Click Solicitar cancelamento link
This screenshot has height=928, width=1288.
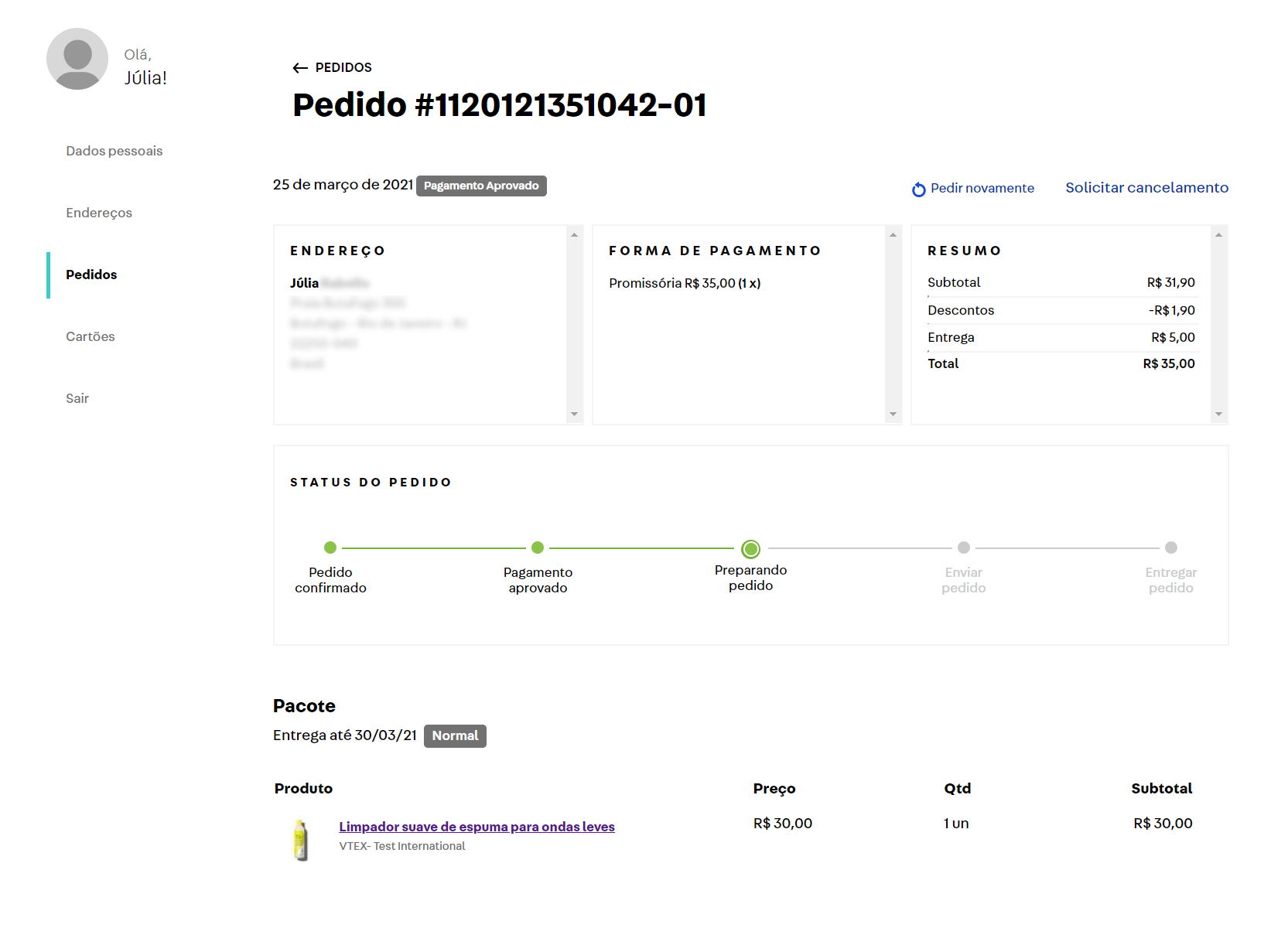point(1146,188)
